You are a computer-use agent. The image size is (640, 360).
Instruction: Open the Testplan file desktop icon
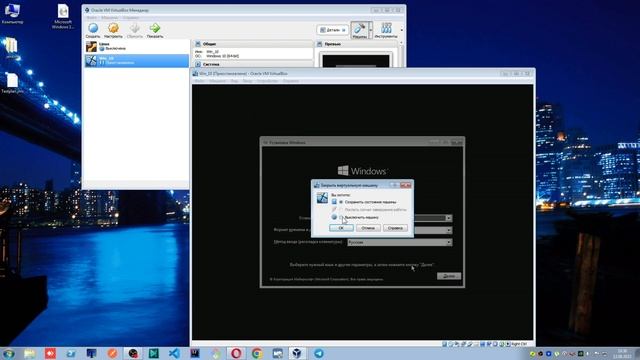12,83
